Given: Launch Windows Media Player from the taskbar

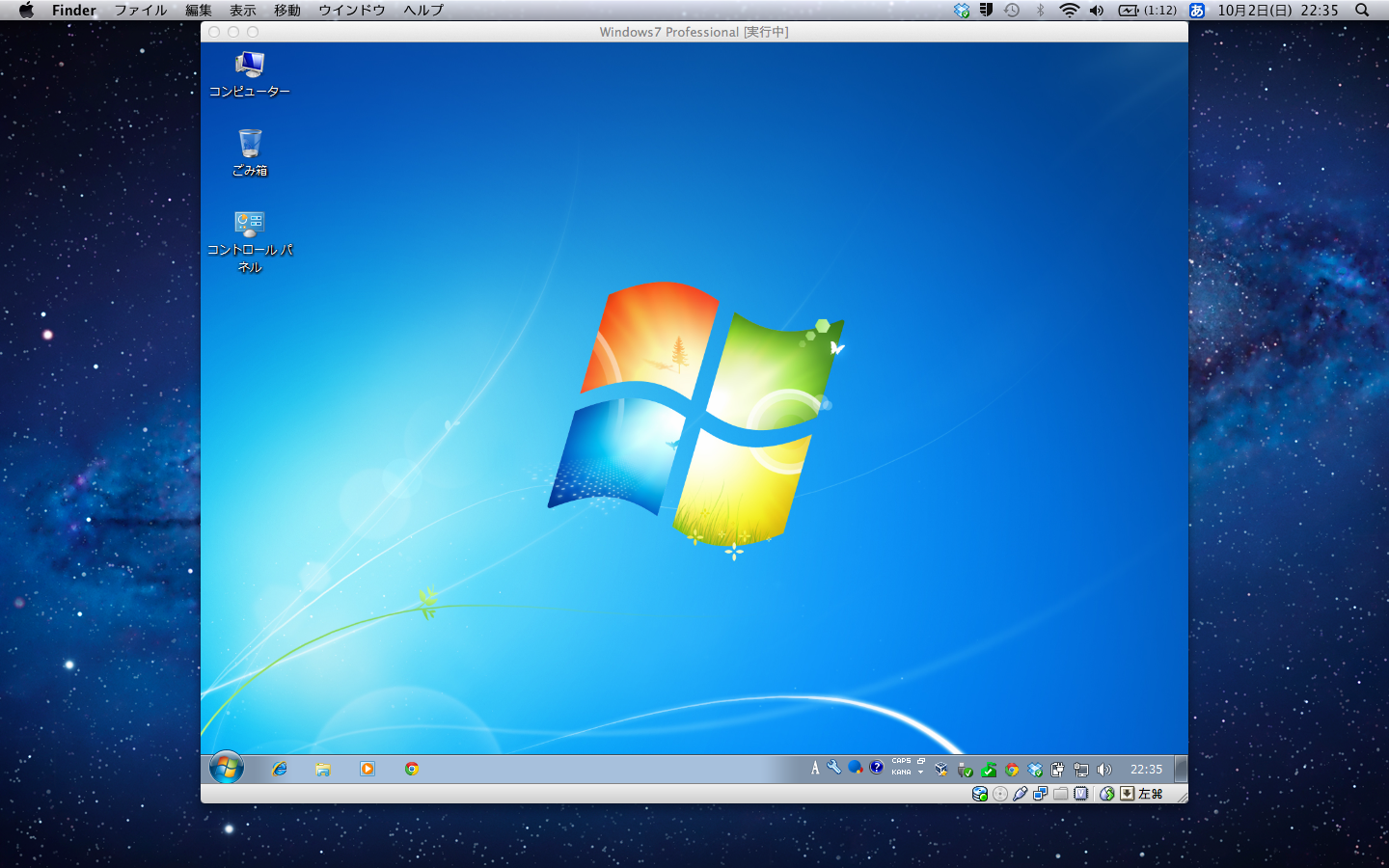Looking at the screenshot, I should pyautogui.click(x=368, y=769).
